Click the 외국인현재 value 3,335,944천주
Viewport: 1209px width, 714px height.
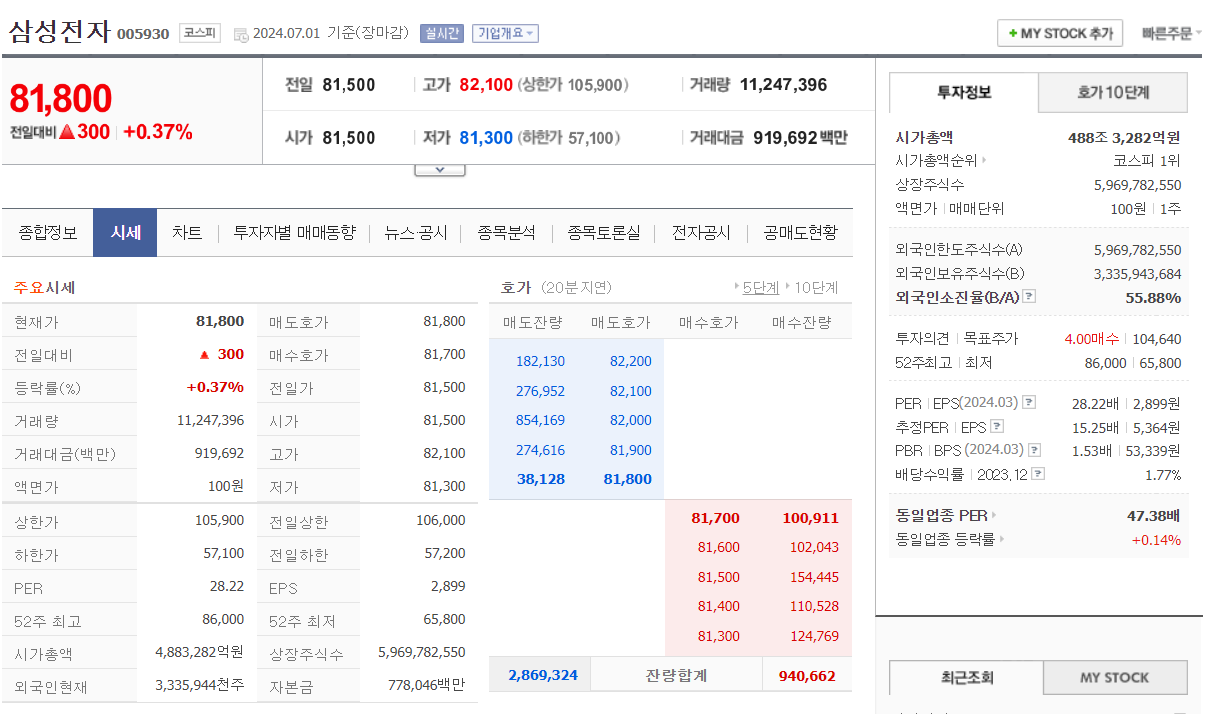[200, 685]
